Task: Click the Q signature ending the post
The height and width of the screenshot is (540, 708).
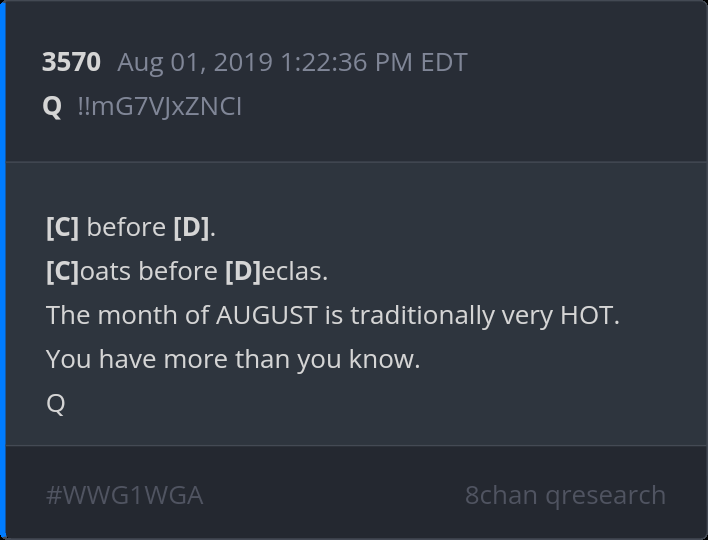Action: pos(56,403)
